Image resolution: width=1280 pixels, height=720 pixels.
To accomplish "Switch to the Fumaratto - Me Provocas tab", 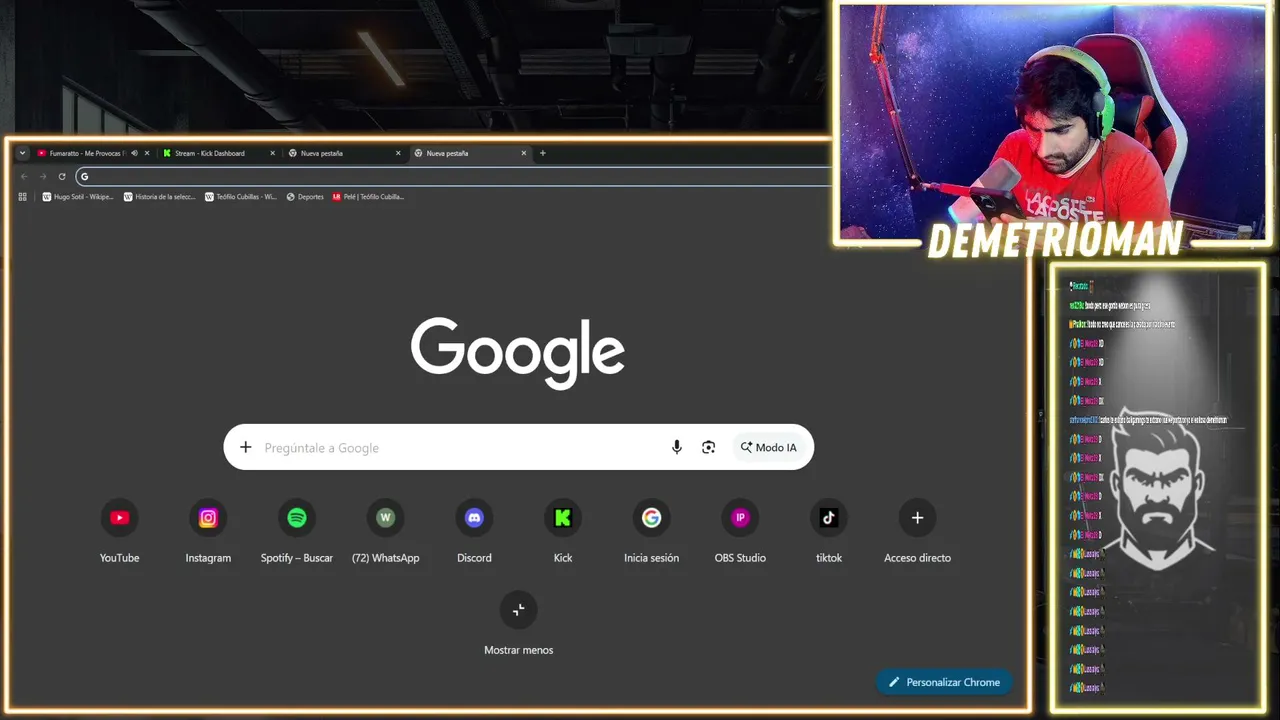I will click(x=87, y=153).
